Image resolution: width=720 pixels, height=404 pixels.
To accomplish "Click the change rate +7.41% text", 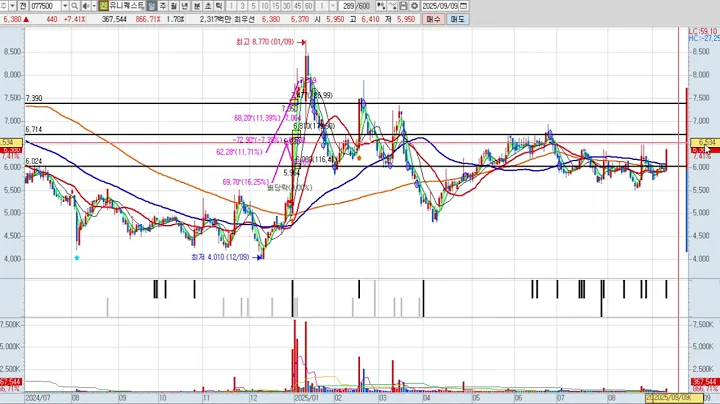I will 74,19.
